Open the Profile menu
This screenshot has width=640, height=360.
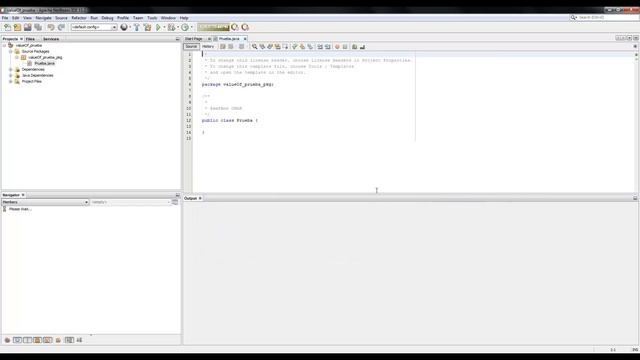pyautogui.click(x=123, y=18)
